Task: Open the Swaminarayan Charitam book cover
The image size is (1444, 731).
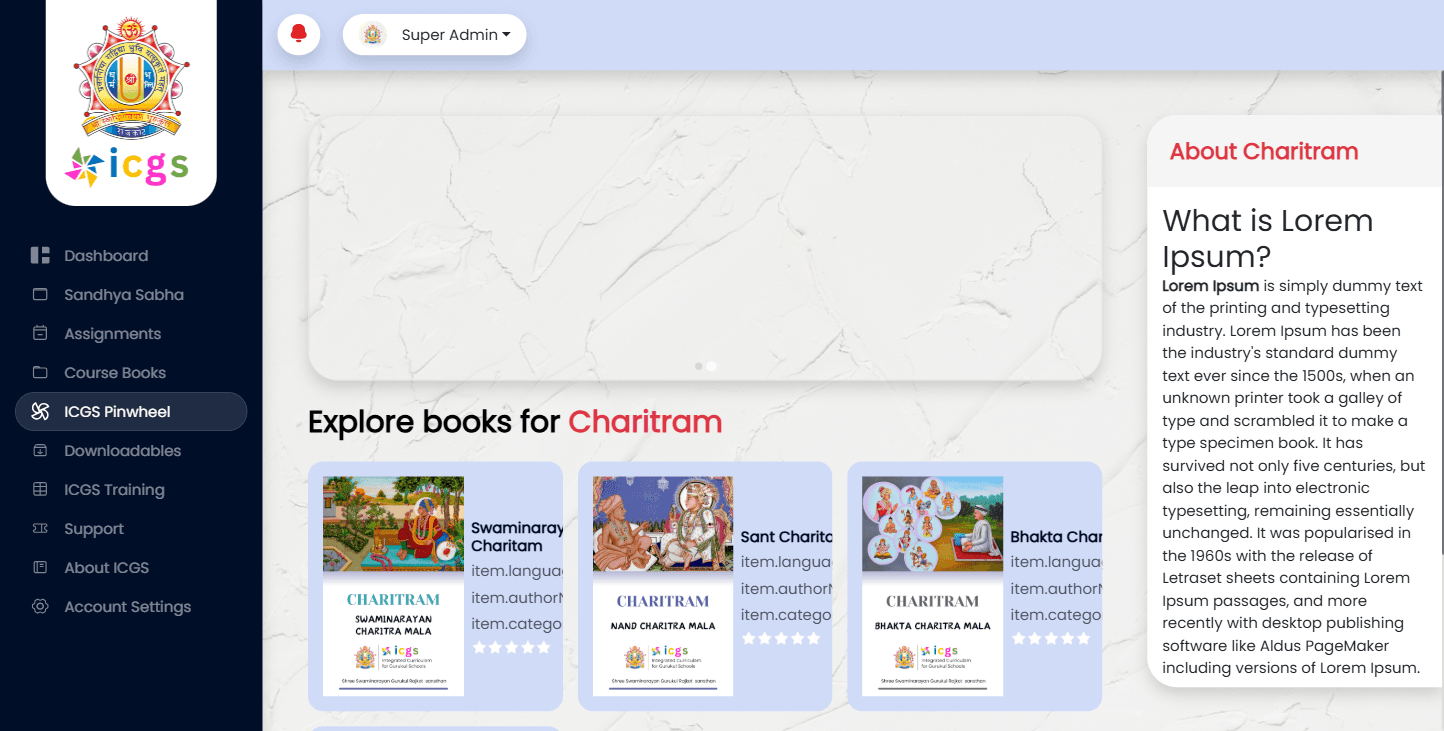Action: [x=393, y=586]
